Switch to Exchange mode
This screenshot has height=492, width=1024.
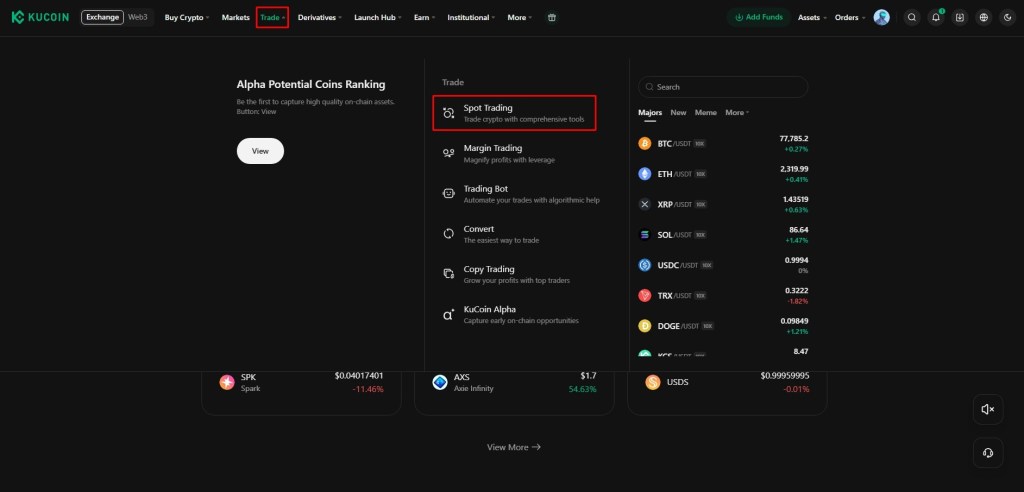pos(103,18)
